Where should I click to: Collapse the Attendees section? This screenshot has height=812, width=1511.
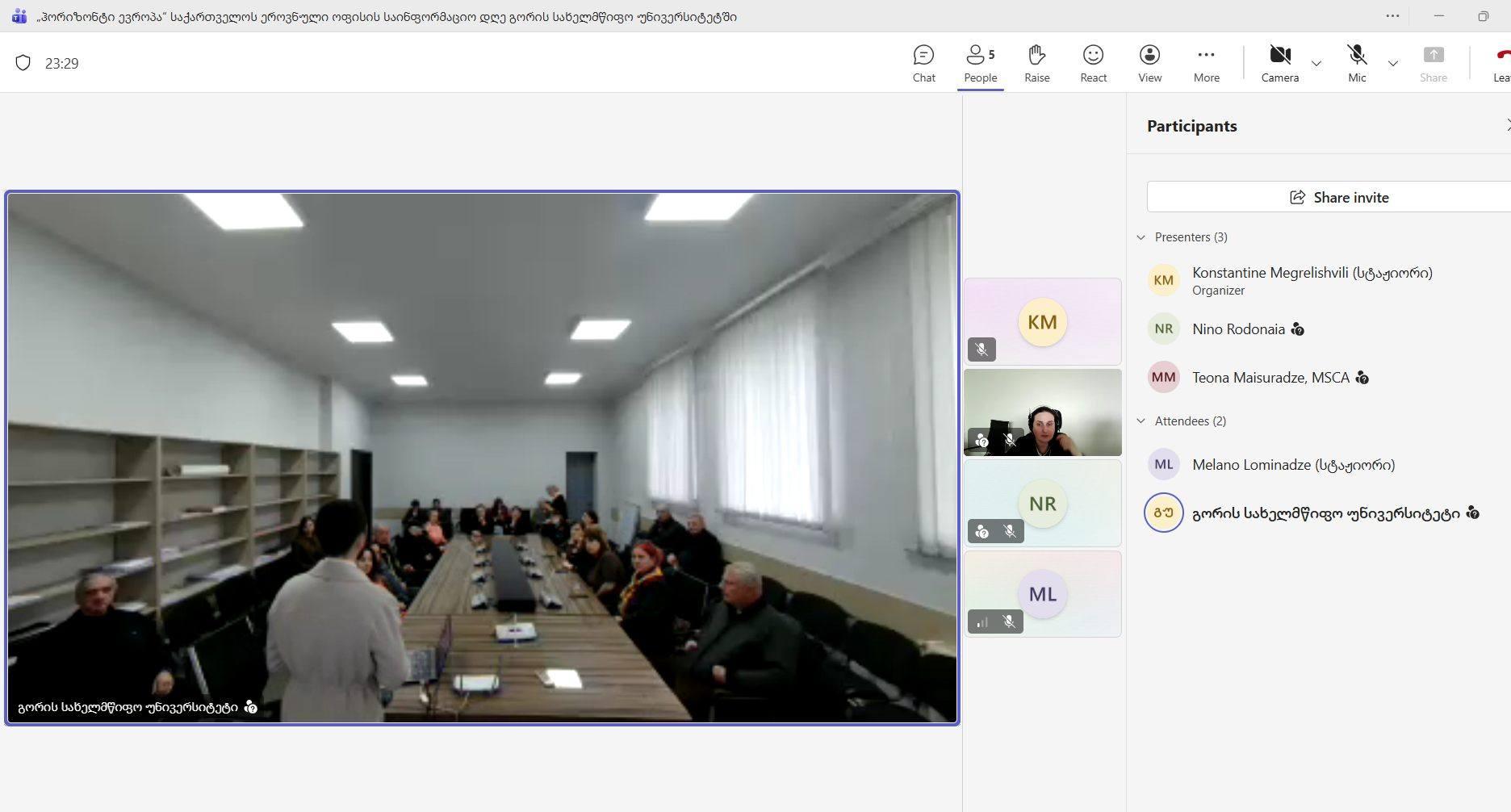pyautogui.click(x=1141, y=421)
